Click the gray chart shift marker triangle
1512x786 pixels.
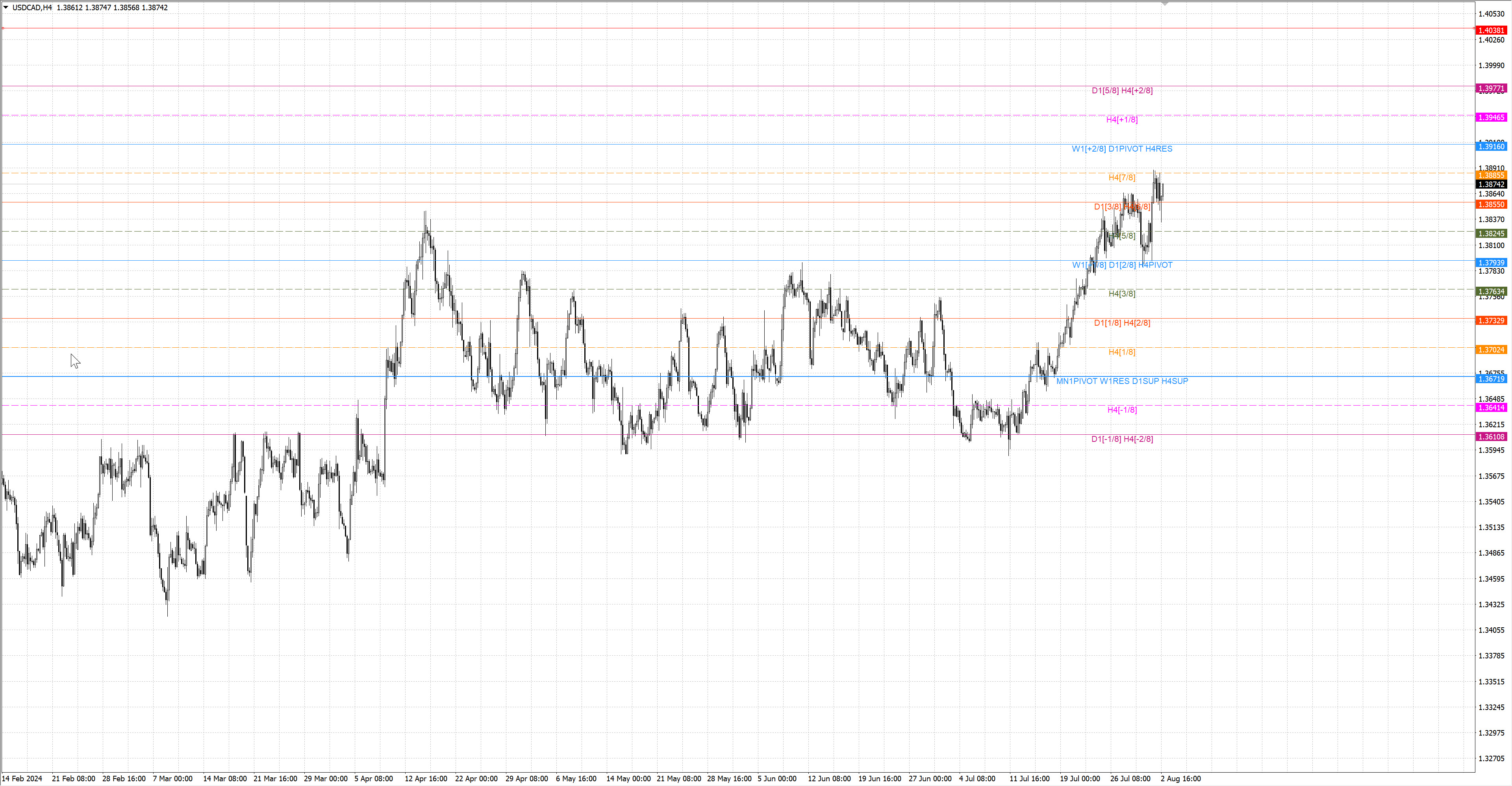(x=1165, y=4)
